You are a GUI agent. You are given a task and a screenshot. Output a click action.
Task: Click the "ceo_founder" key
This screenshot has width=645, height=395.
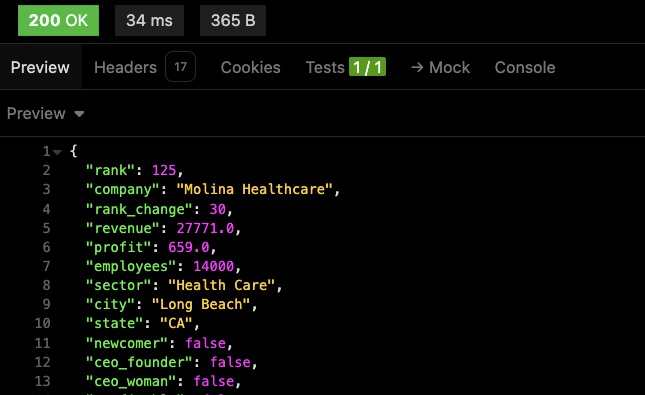tap(139, 362)
